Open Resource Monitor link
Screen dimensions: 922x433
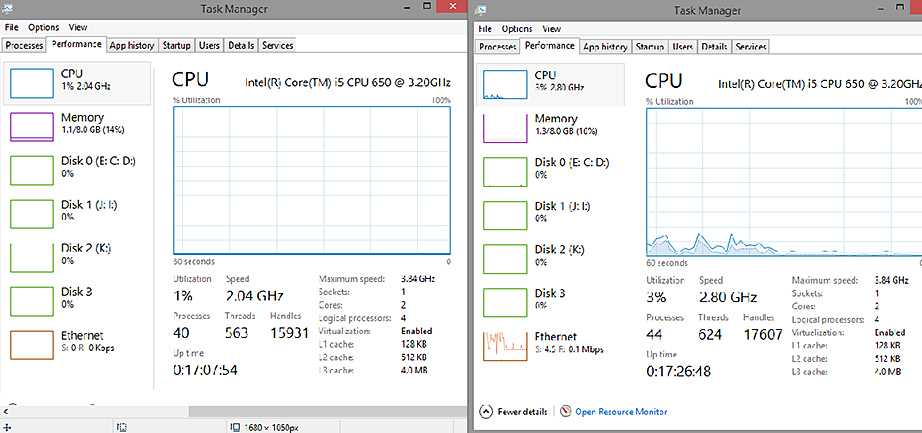click(x=620, y=411)
